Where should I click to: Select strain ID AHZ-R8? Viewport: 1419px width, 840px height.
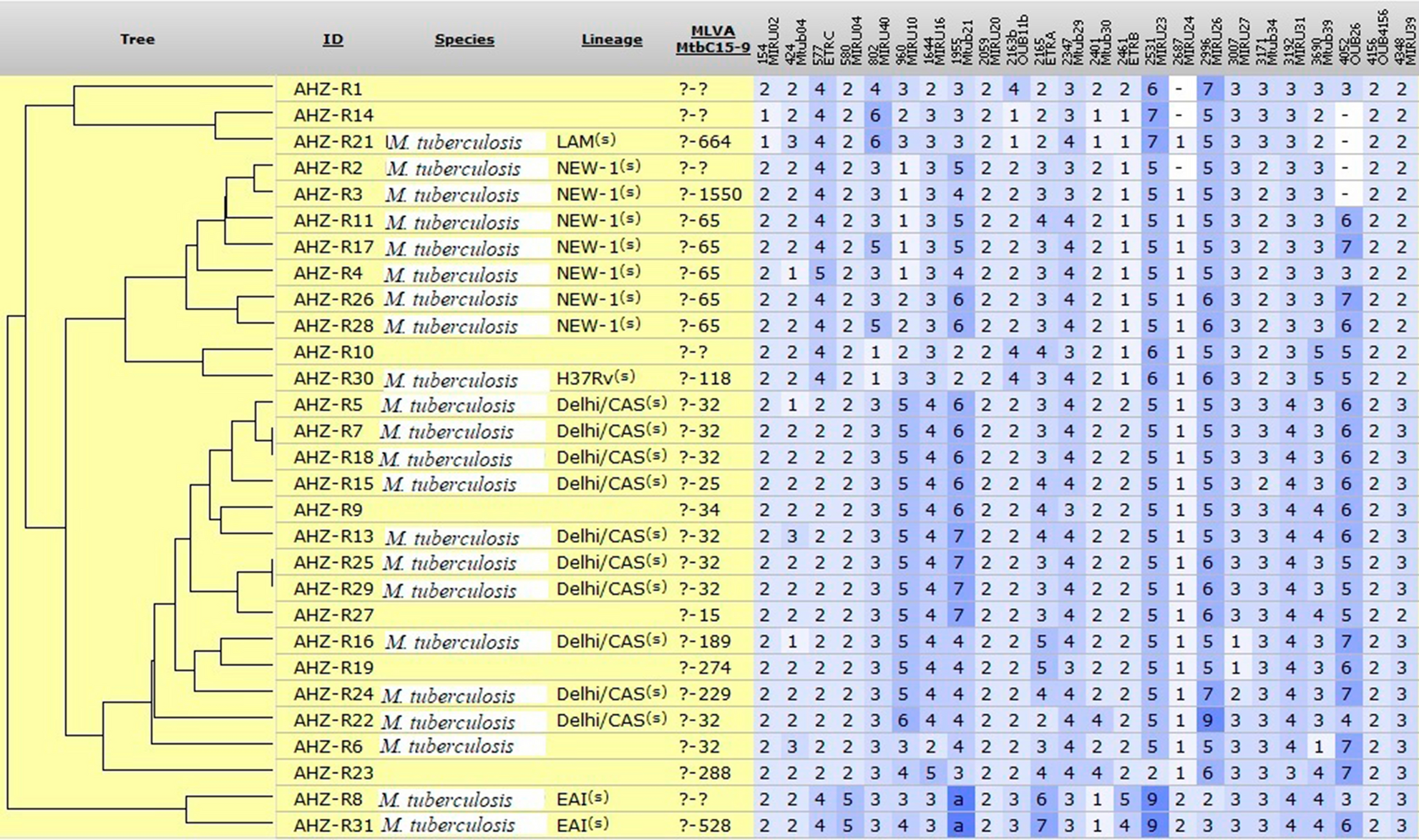coord(328,799)
